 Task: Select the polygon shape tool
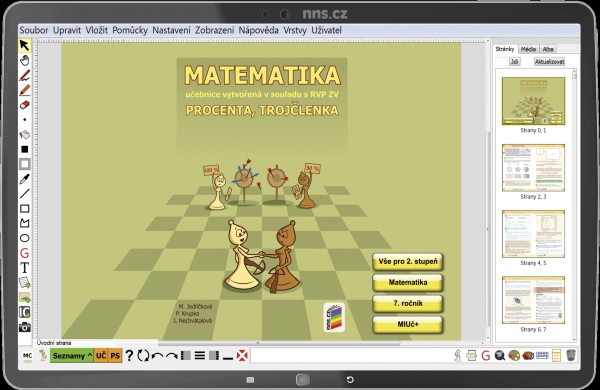pos(24,223)
